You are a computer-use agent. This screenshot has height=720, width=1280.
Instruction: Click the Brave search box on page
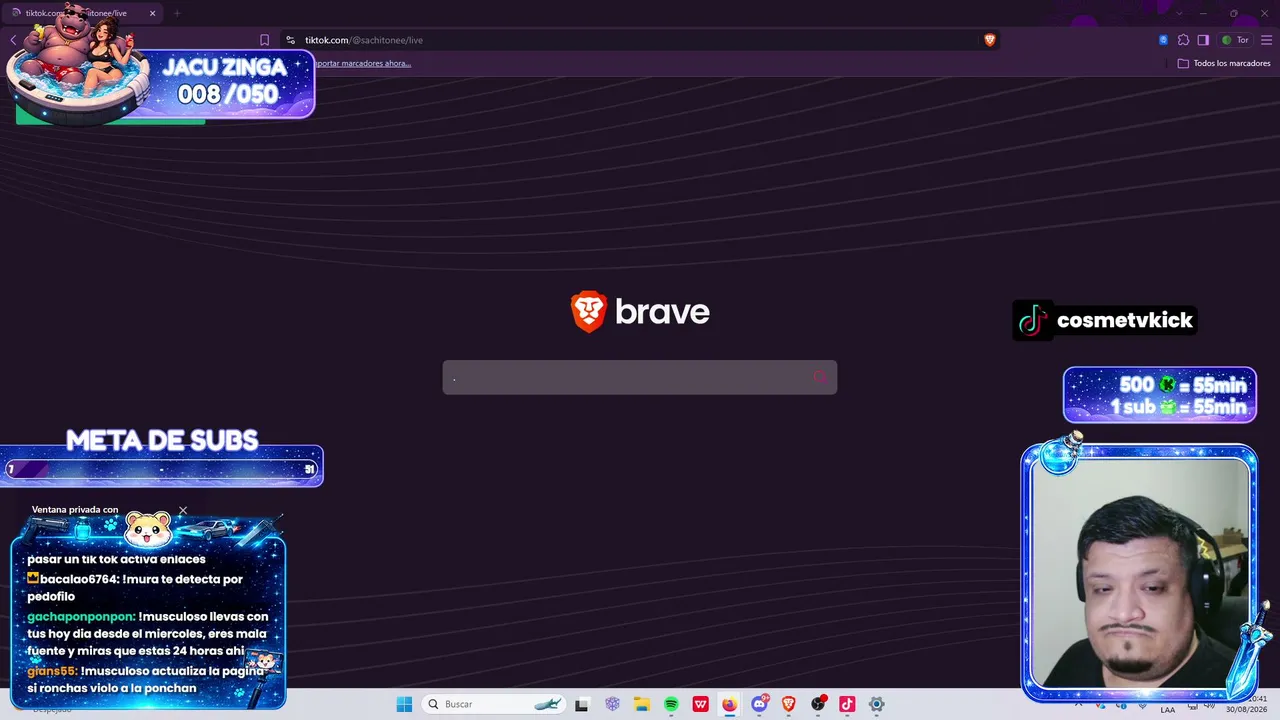[x=640, y=377]
